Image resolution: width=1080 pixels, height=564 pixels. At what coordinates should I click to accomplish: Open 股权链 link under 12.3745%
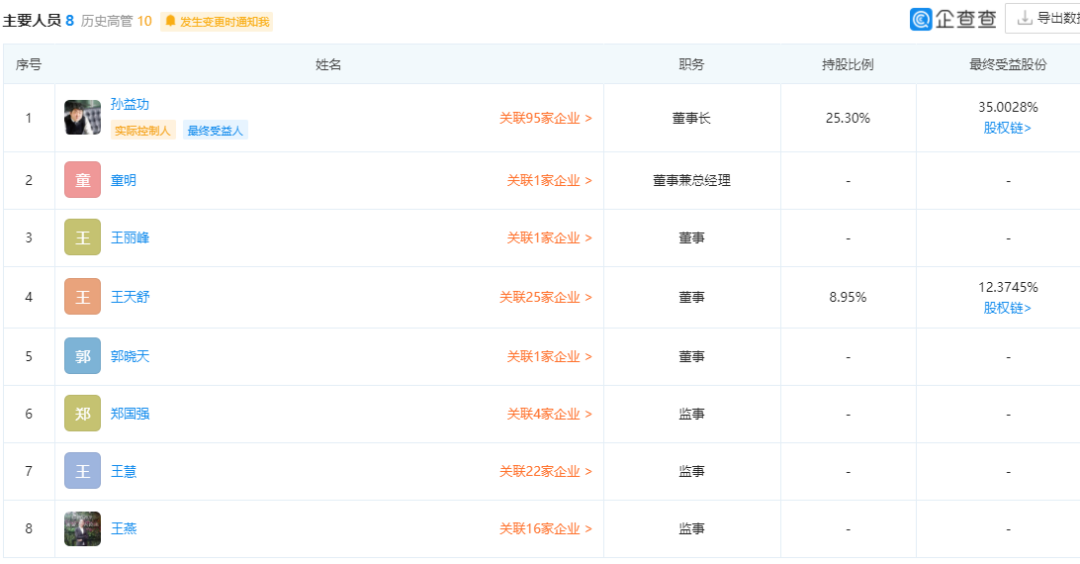(1007, 309)
